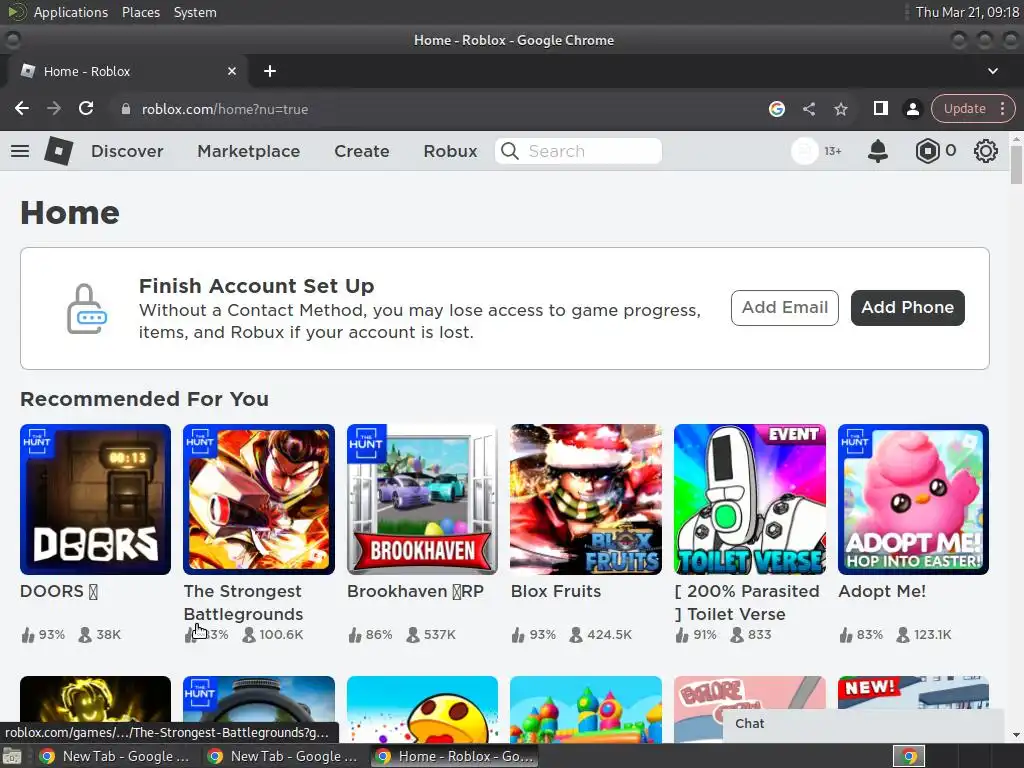View the site info padlock icon
The width and height of the screenshot is (1024, 768).
click(125, 109)
